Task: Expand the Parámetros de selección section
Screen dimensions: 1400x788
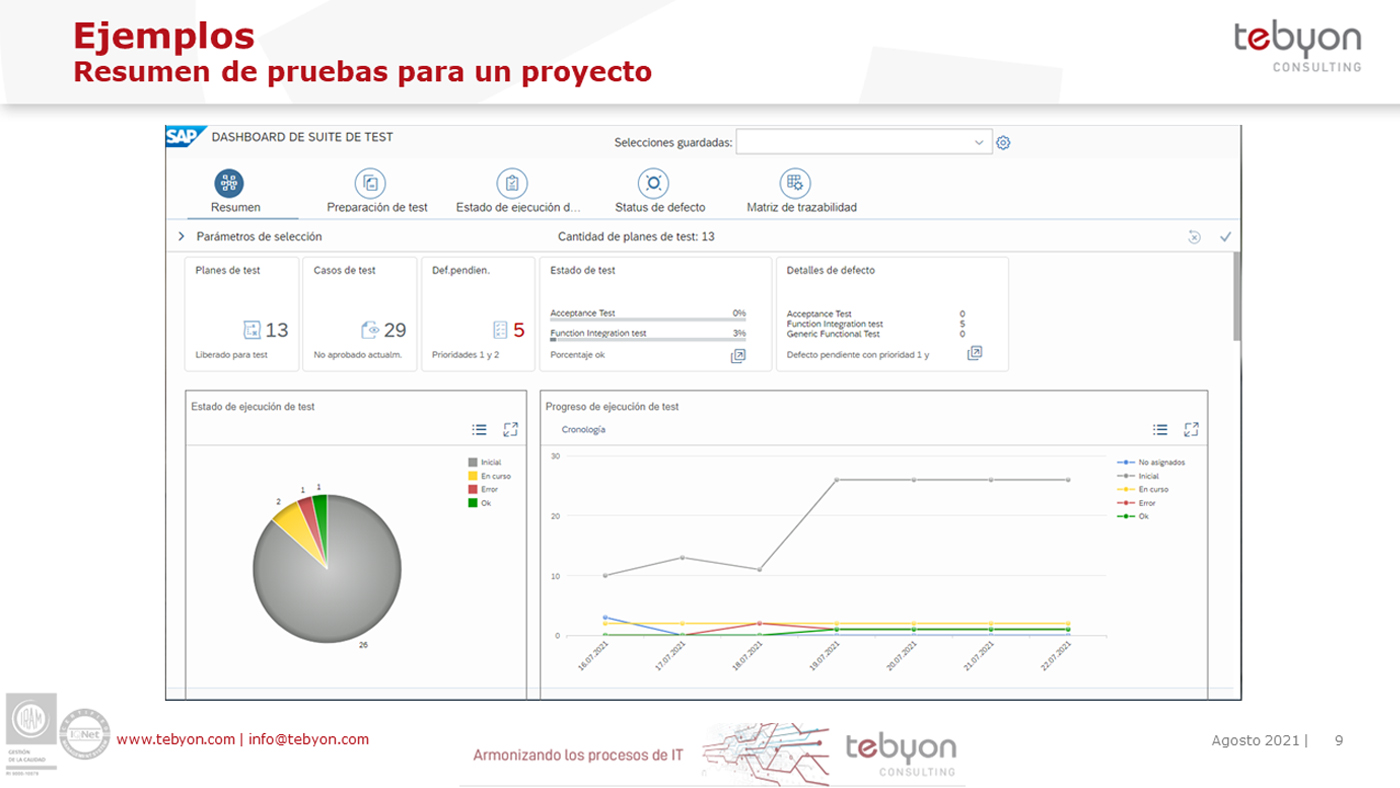Action: 182,236
